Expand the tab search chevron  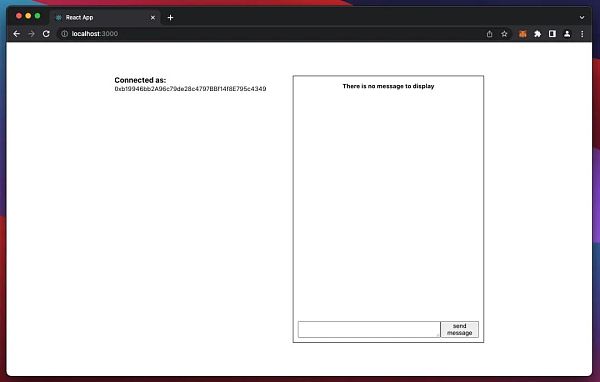[582, 17]
